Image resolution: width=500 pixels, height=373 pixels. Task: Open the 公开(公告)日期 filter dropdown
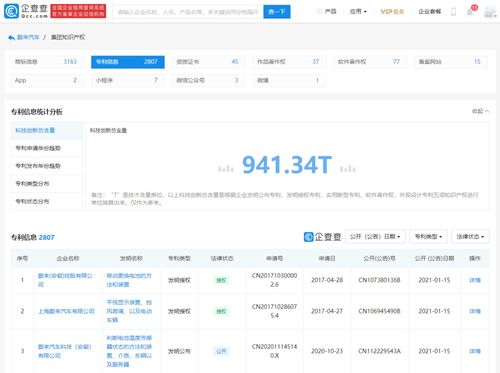point(375,237)
